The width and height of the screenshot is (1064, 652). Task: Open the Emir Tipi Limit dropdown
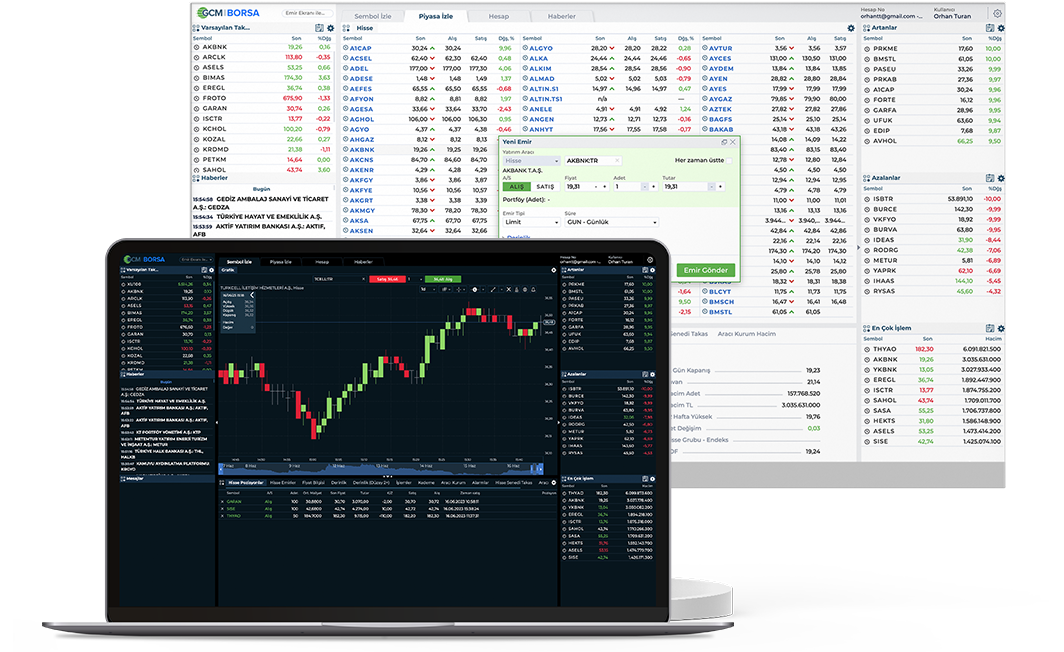[531, 222]
